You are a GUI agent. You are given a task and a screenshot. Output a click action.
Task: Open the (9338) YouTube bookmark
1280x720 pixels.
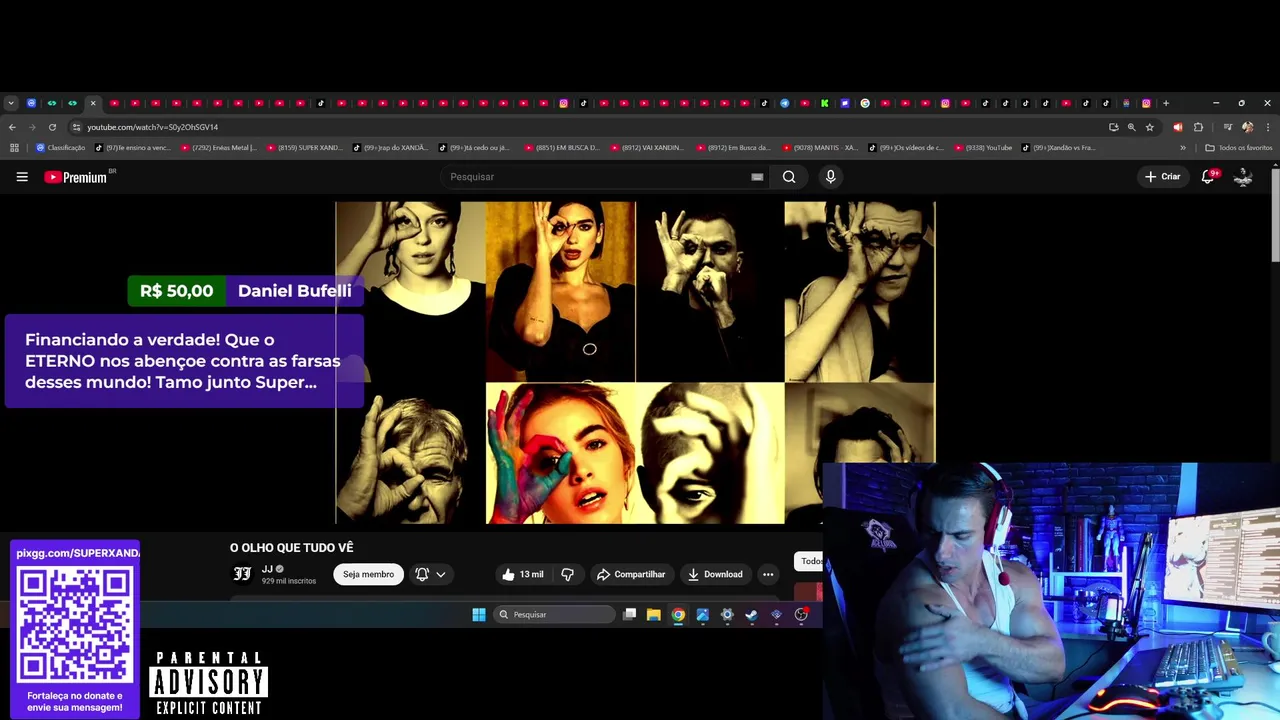coord(984,148)
